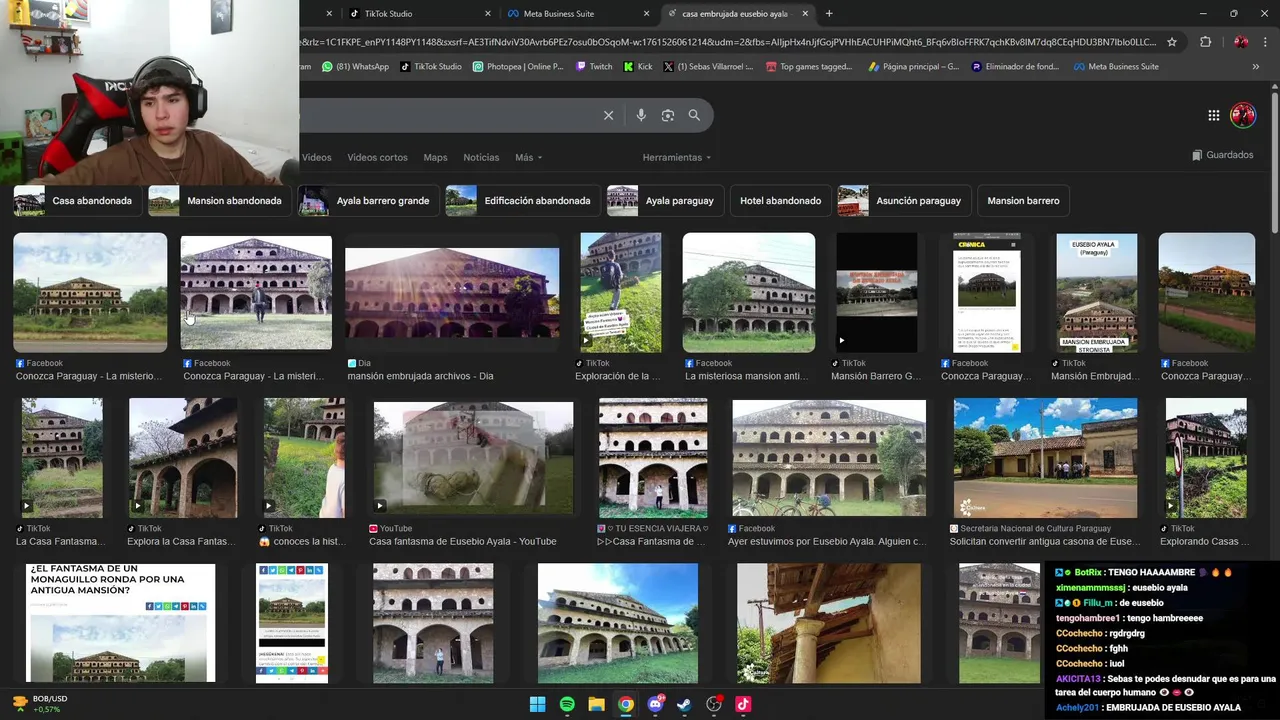Open the Explorando Casas TikTok thumbnail
This screenshot has width=1280, height=720.
point(1206,457)
